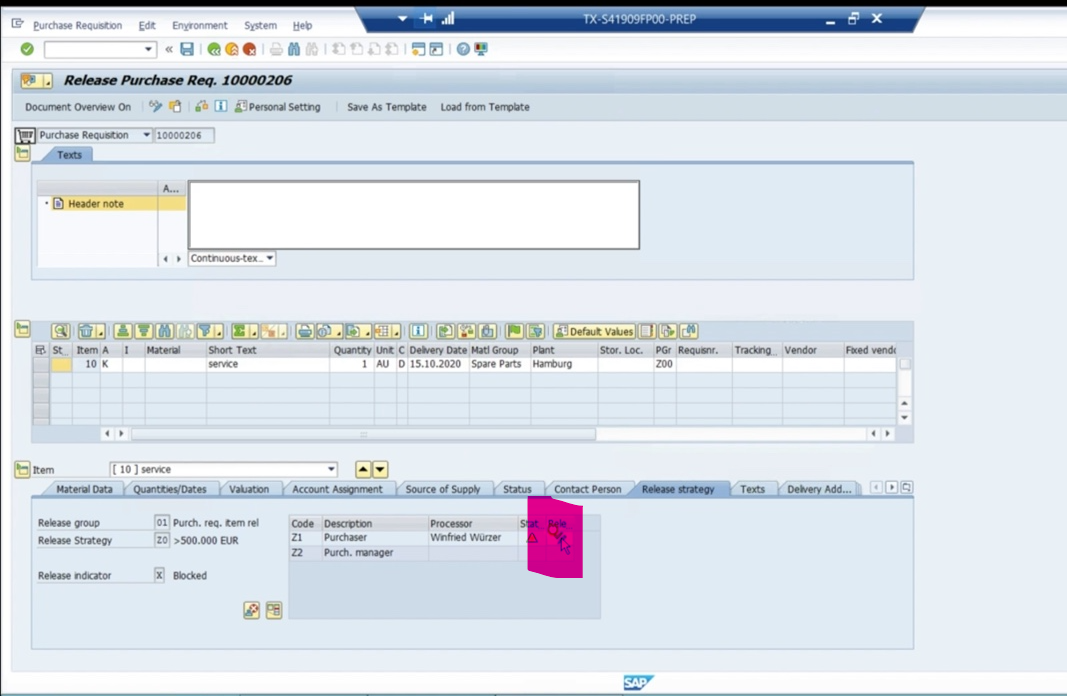The image size is (1067, 696).
Task: Click the green Enter checkmark icon
Action: tap(27, 49)
